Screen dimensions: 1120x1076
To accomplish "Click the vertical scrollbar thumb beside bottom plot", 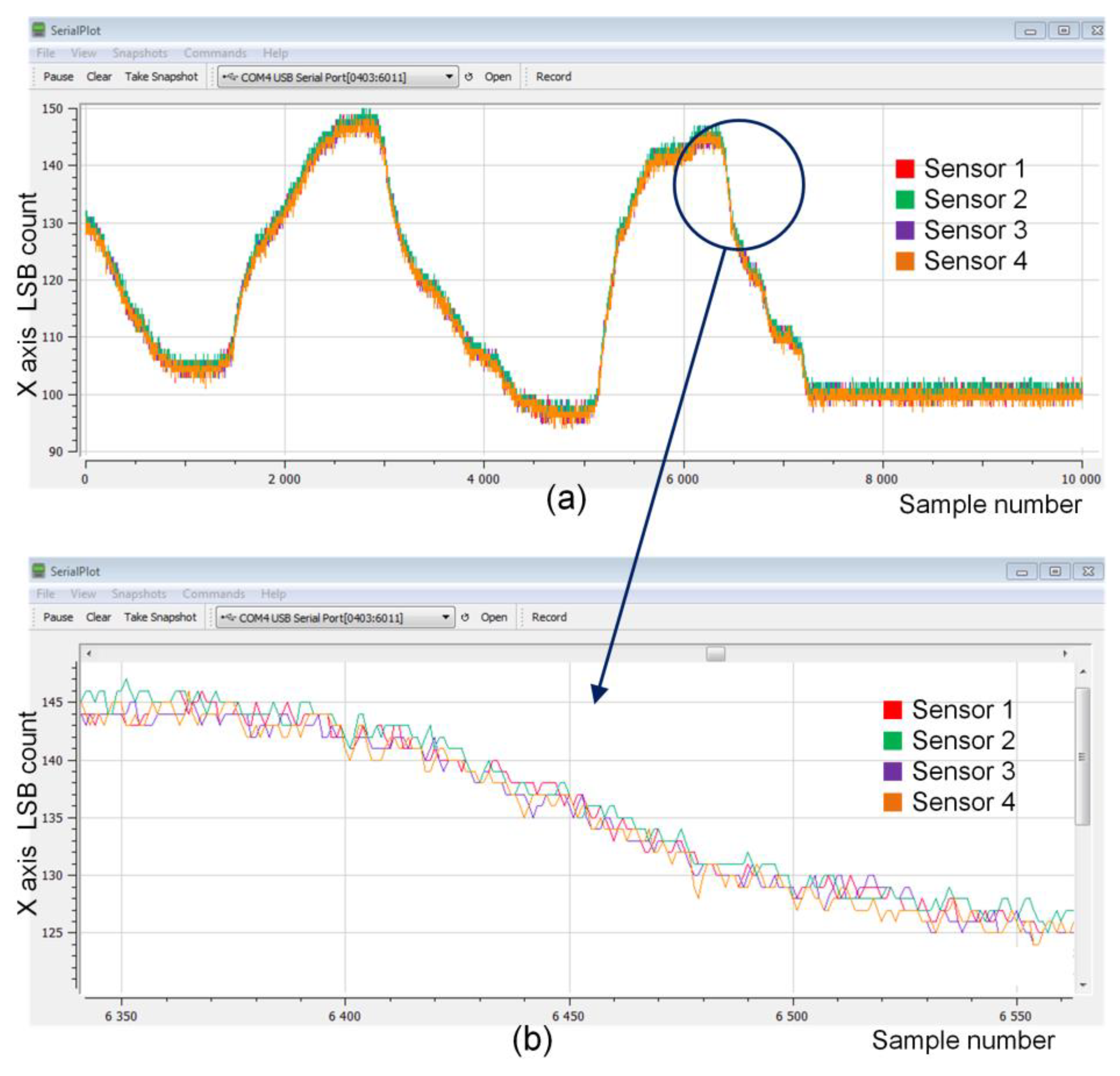I will coord(1082,756).
